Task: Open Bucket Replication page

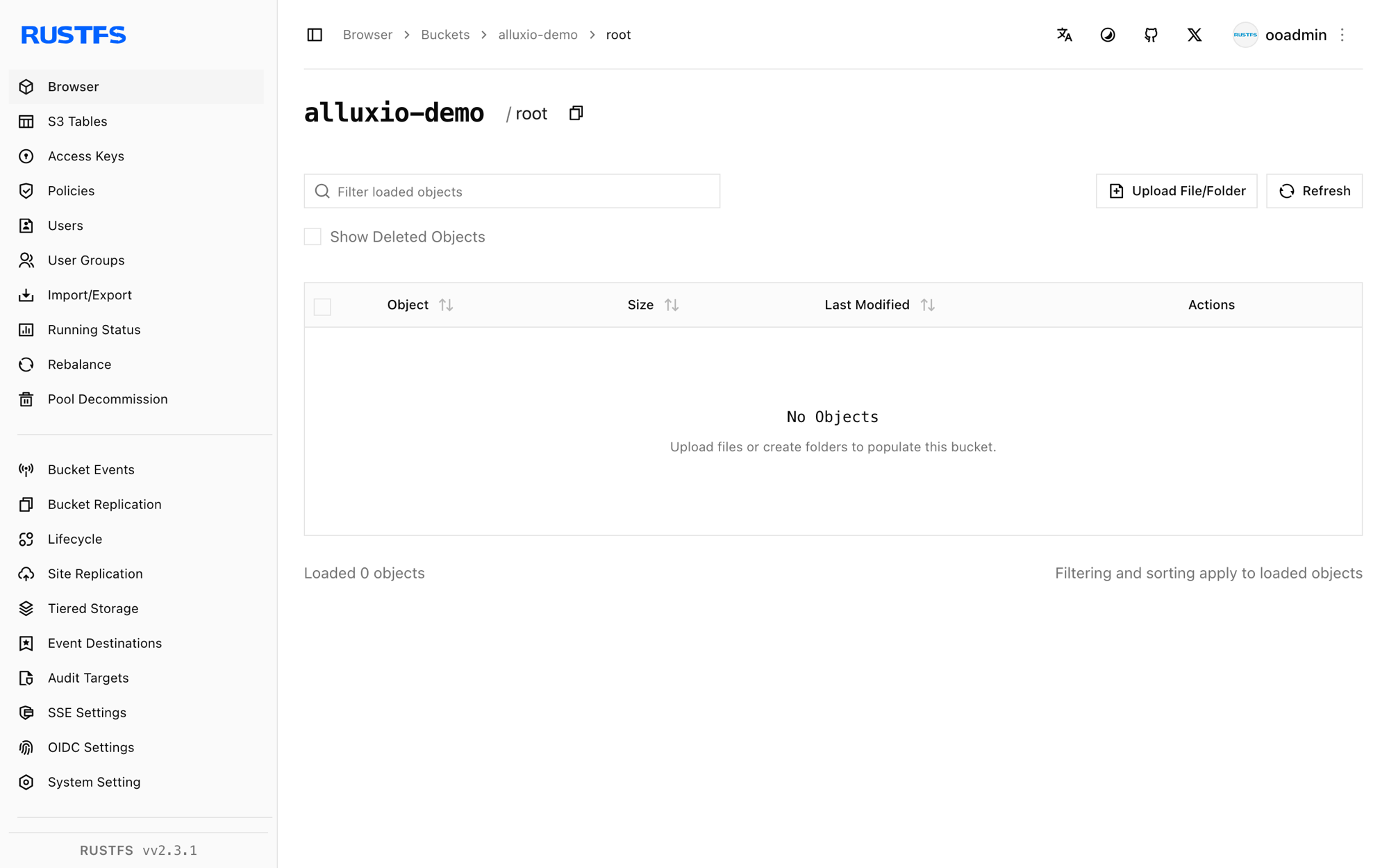Action: pyautogui.click(x=136, y=505)
